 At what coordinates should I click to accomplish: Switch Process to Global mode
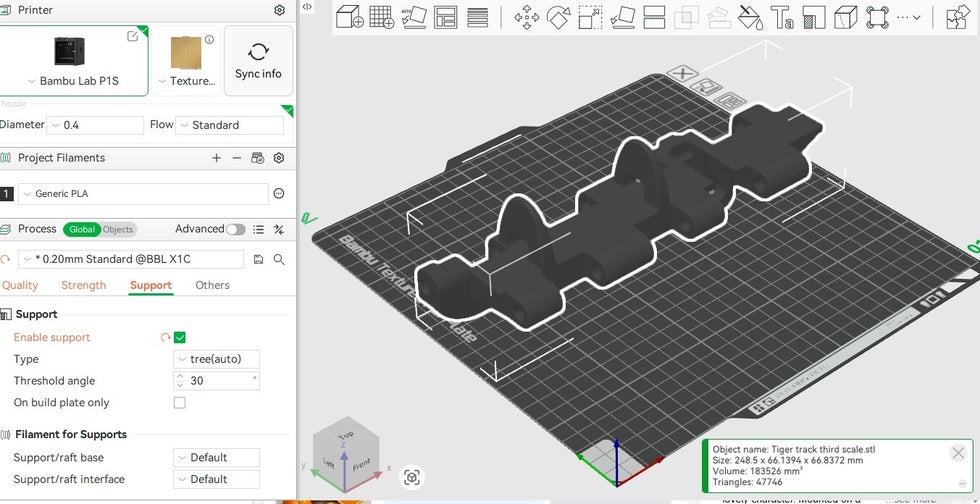(82, 229)
